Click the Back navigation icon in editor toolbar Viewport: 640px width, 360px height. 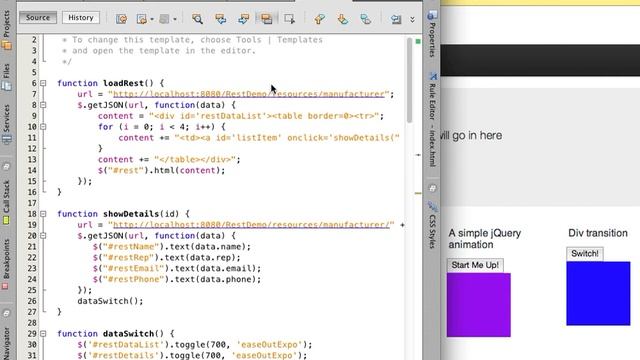tap(142, 19)
